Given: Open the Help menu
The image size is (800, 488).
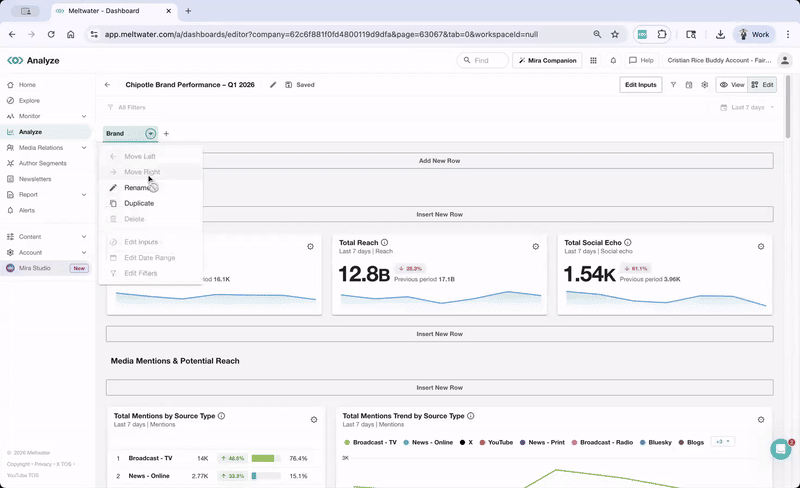Looking at the screenshot, I should tap(641, 60).
